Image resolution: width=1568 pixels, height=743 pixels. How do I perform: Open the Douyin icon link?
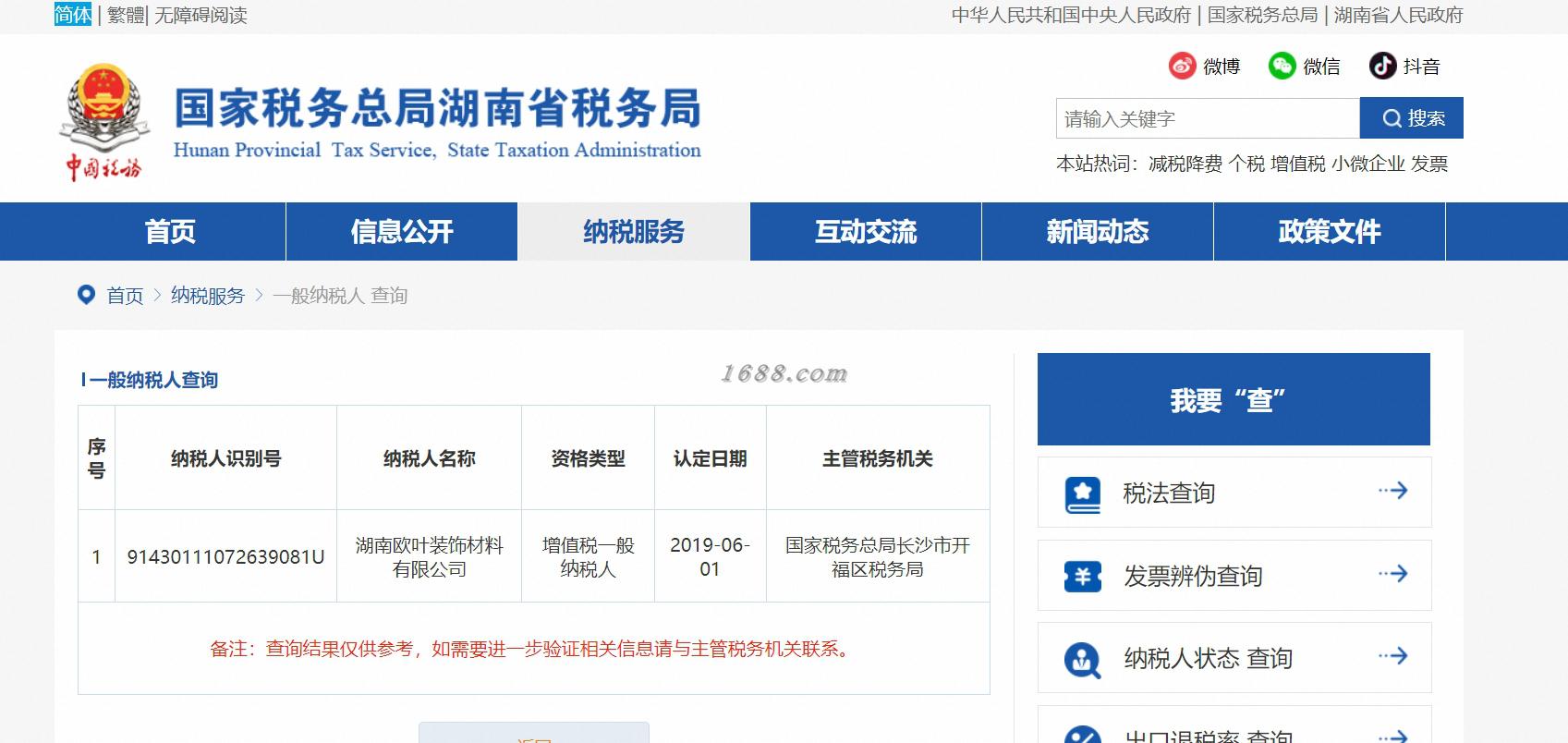point(1382,66)
